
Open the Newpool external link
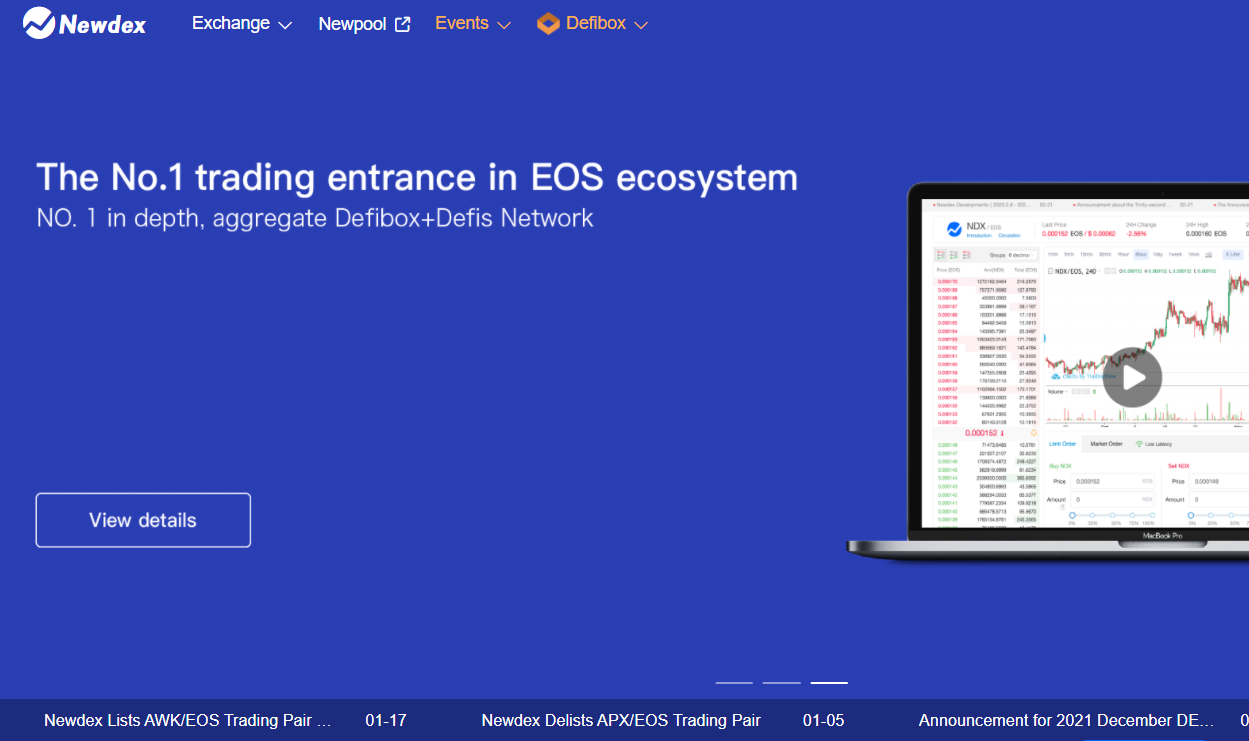pos(364,24)
